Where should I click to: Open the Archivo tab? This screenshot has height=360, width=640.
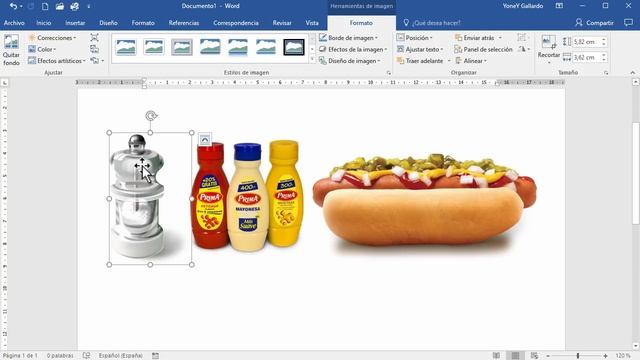(x=14, y=23)
